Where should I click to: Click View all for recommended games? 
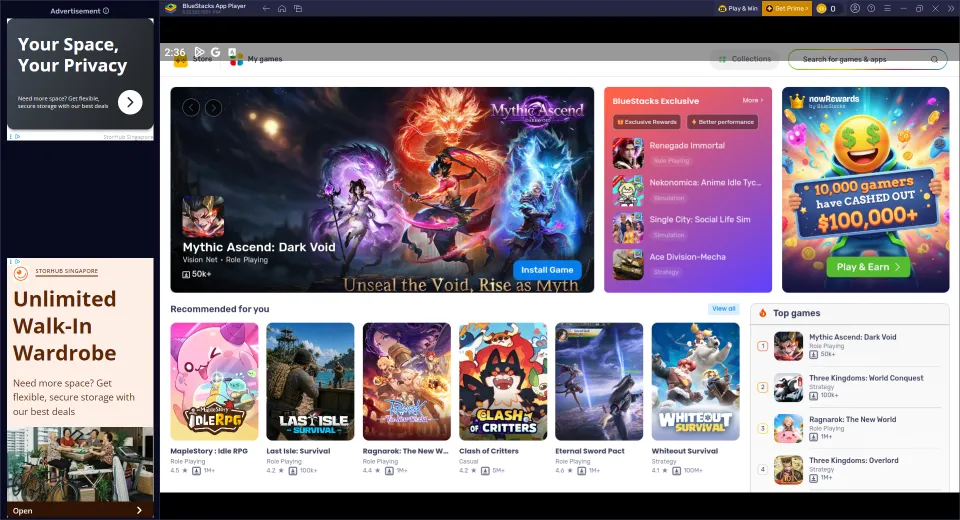click(x=724, y=309)
